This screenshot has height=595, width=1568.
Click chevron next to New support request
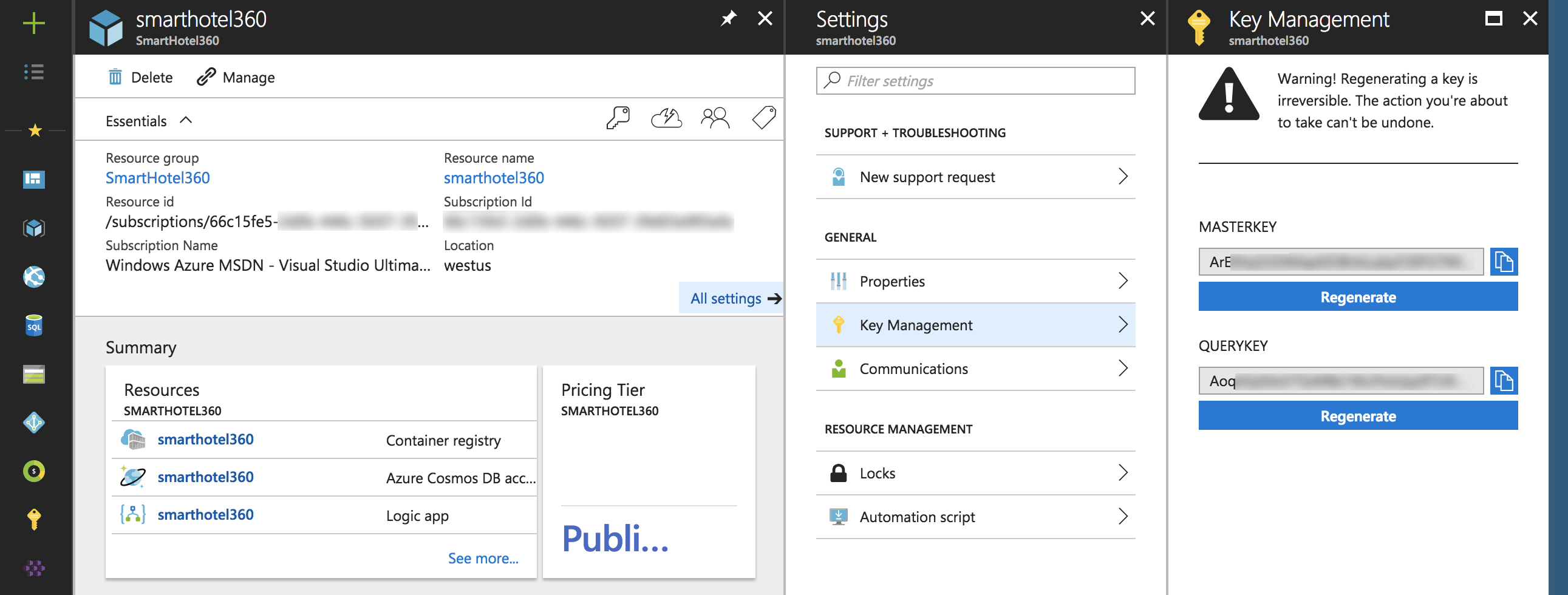click(x=1123, y=177)
